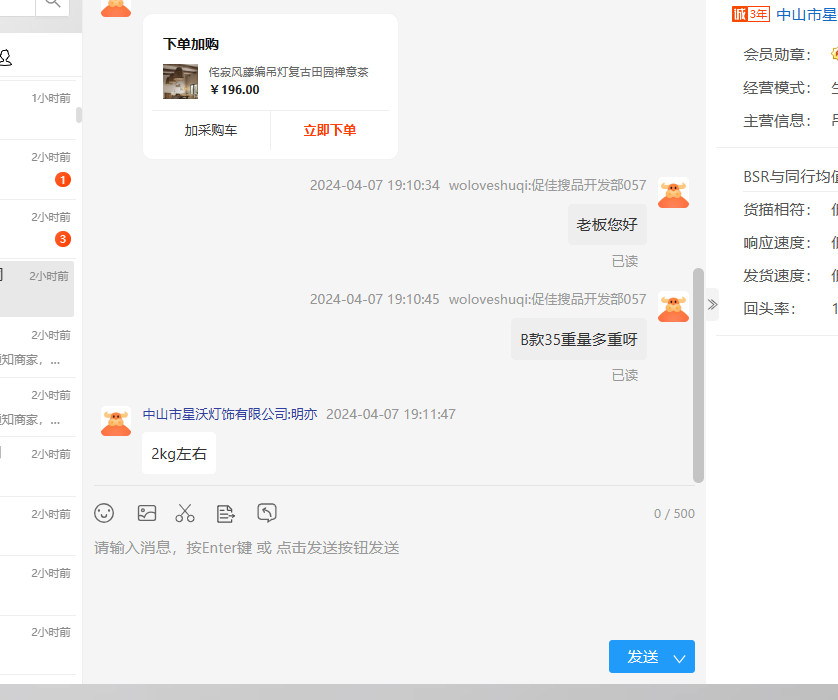838x700 pixels.
Task: Click the contacts person icon in sidebar
Action: pos(5,57)
